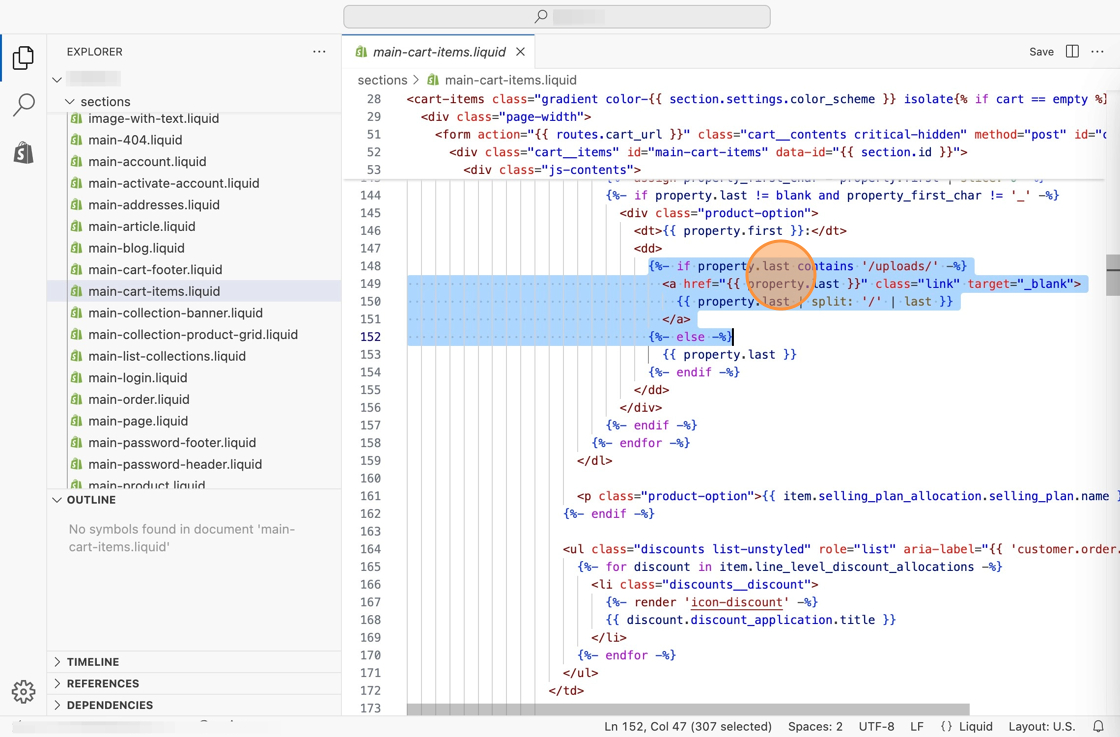Close the main-cart-items.liquid tab
The image size is (1120, 737).
pyautogui.click(x=520, y=52)
